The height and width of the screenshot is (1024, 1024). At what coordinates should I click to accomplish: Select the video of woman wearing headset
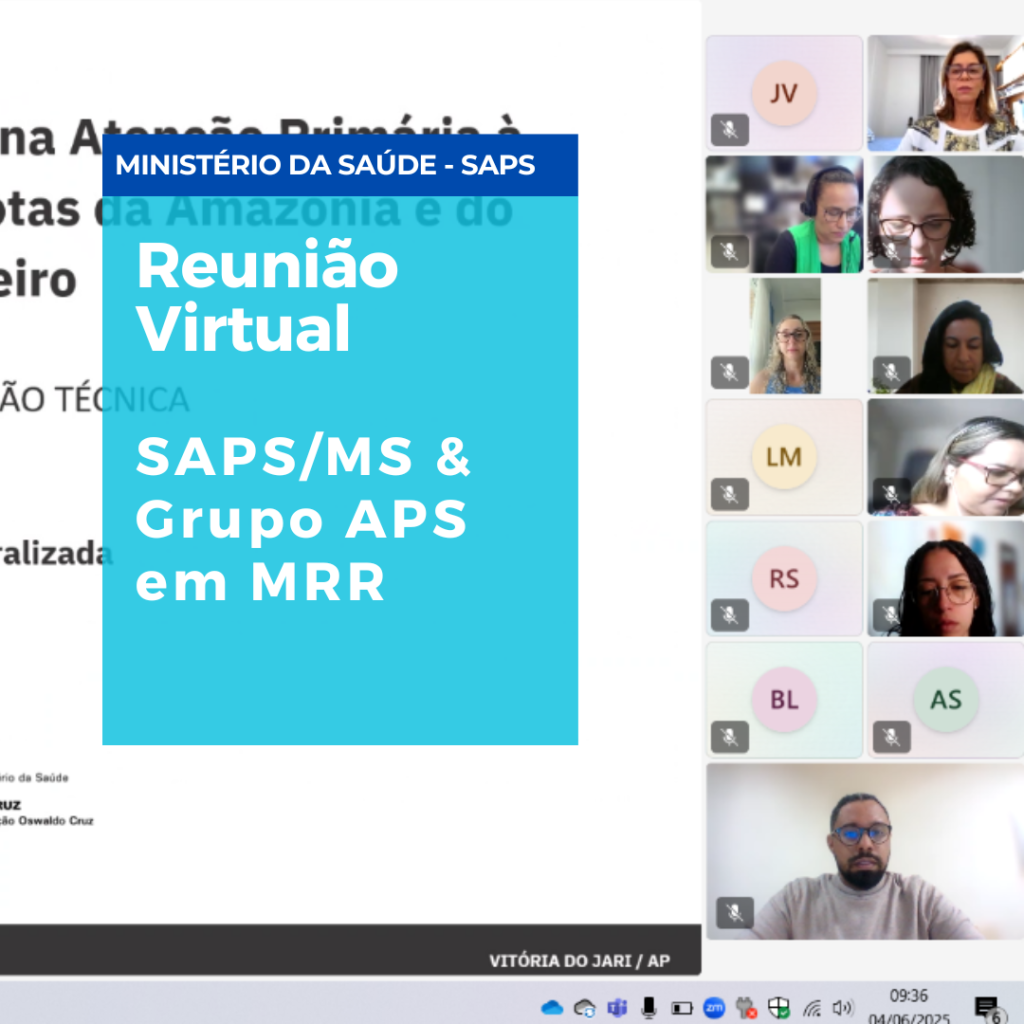tap(784, 214)
